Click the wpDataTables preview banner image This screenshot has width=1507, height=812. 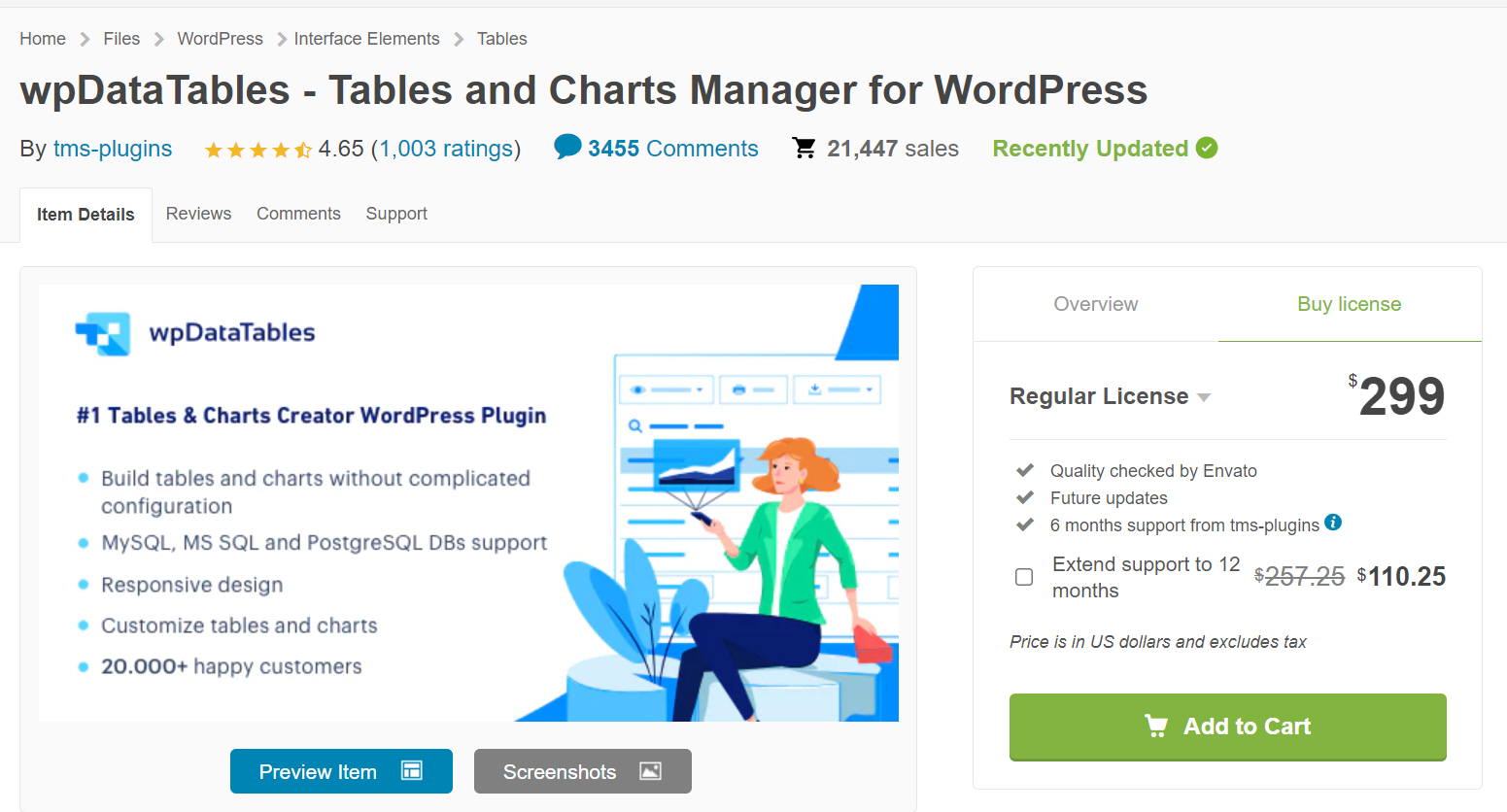click(468, 503)
